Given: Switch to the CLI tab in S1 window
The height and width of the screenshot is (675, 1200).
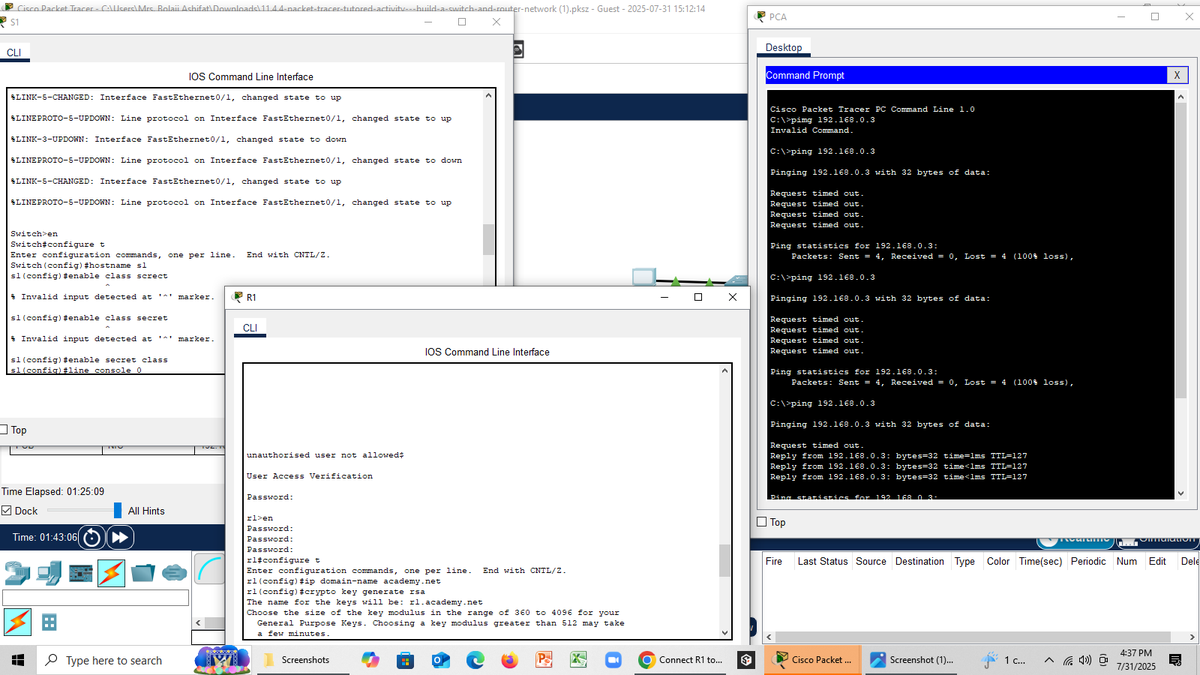Looking at the screenshot, I should (x=15, y=53).
